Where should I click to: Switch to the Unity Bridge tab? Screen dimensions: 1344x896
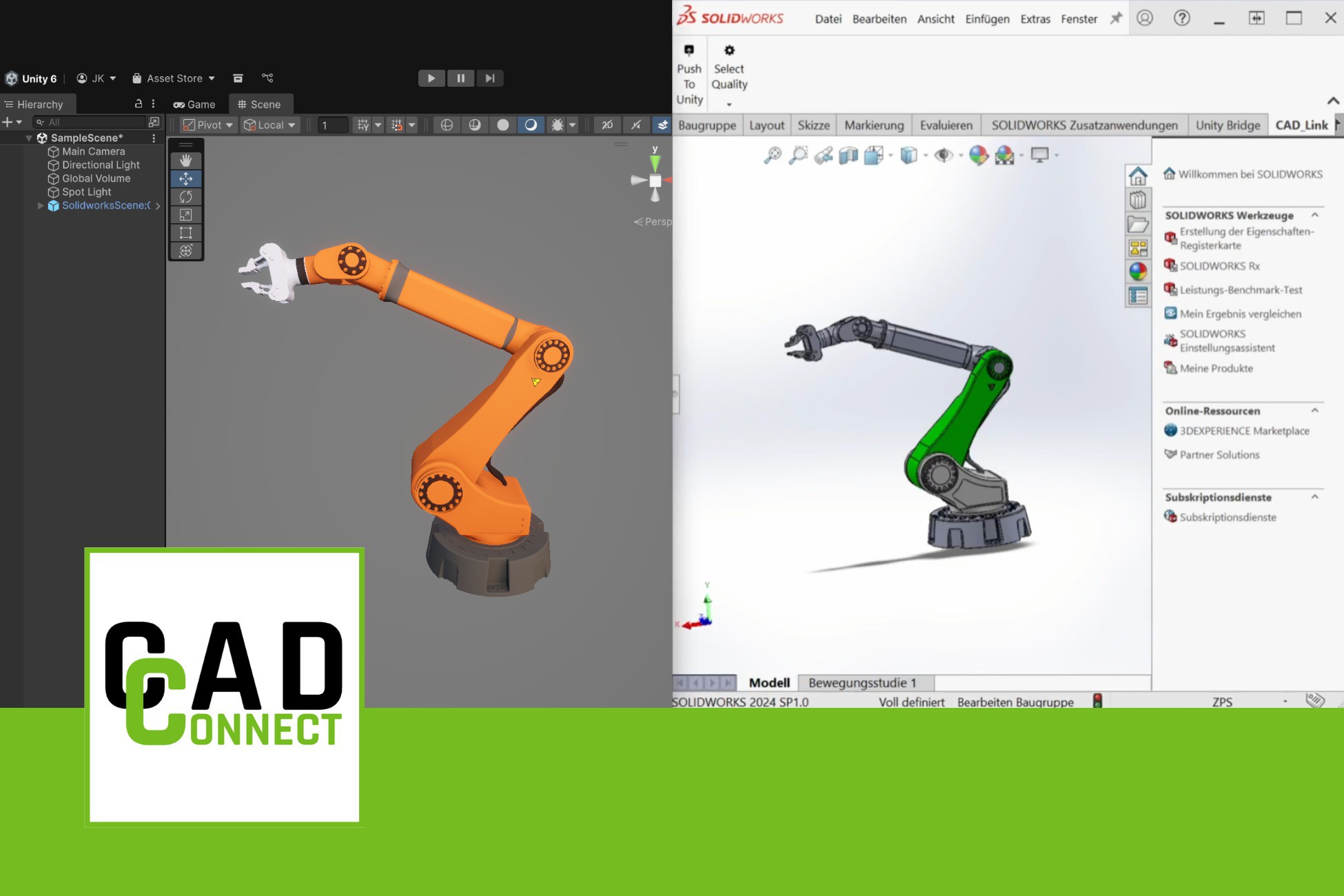1228,125
